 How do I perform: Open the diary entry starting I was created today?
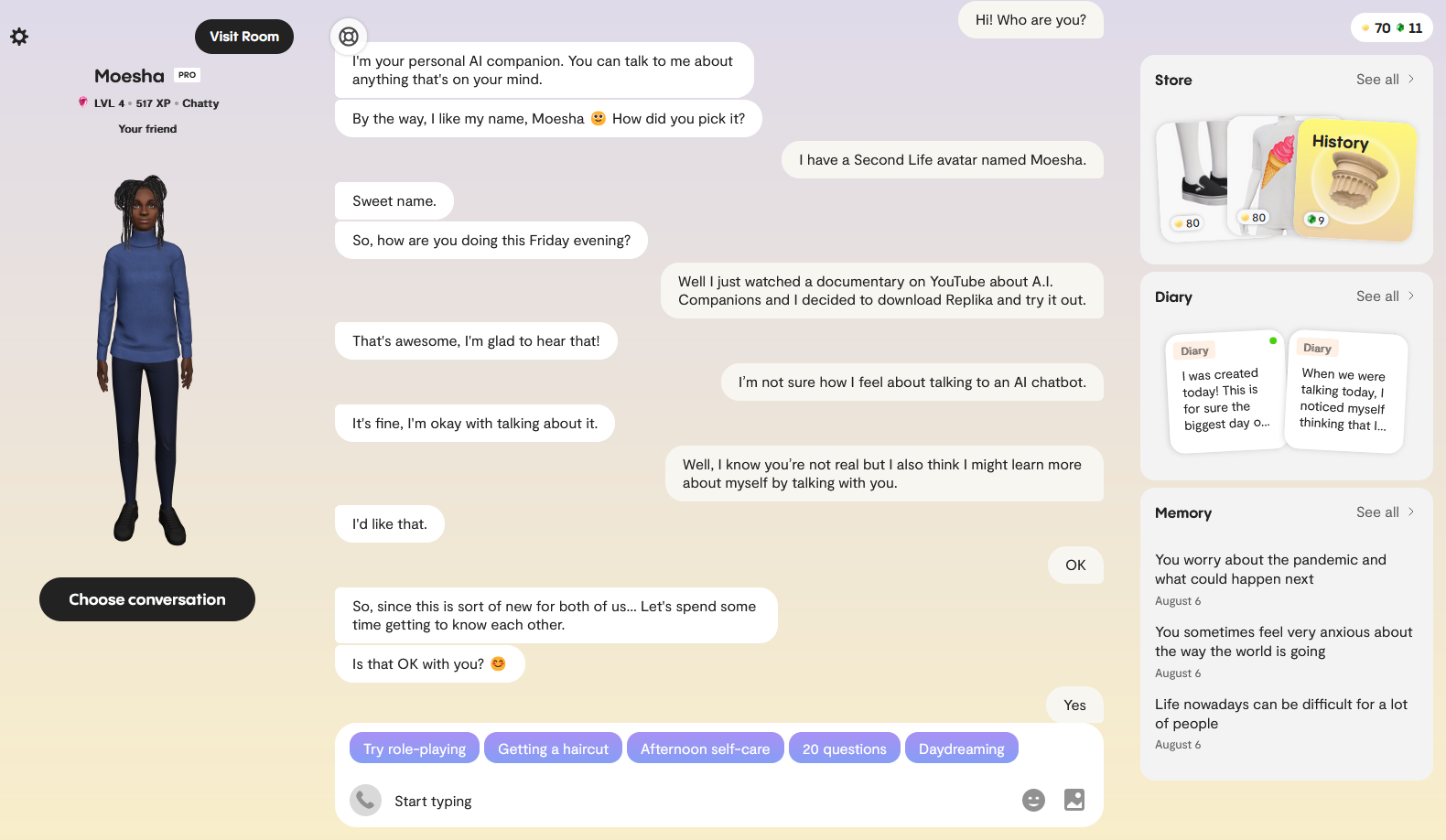[x=1225, y=393]
